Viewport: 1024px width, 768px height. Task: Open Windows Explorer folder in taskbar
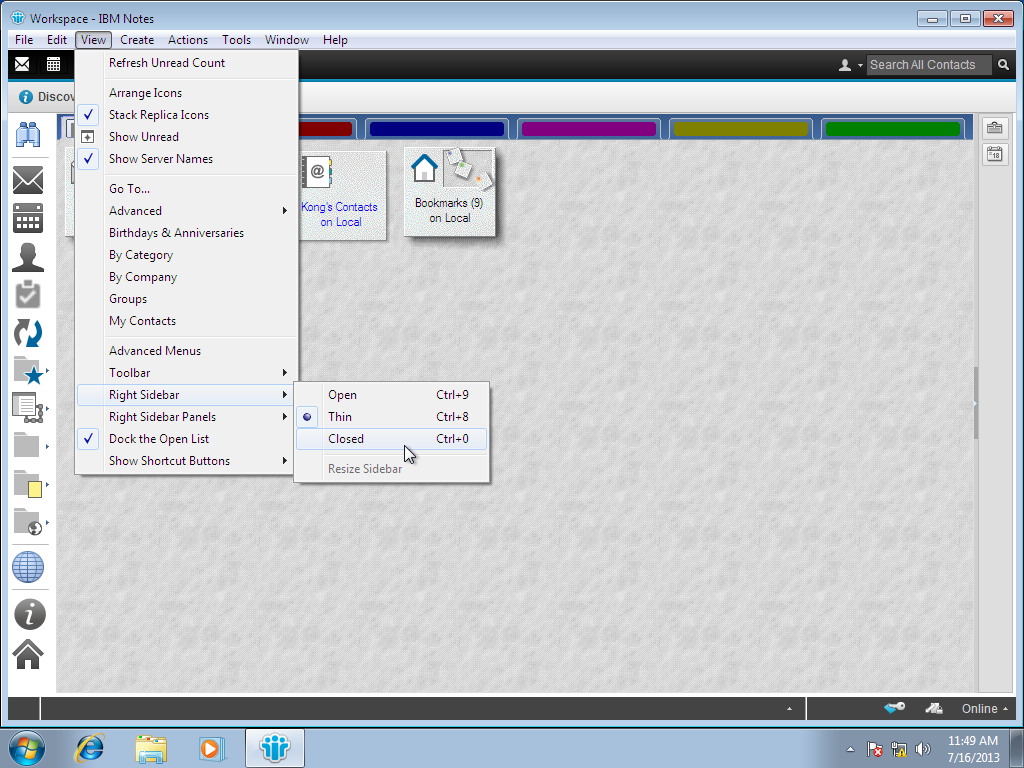[x=151, y=748]
